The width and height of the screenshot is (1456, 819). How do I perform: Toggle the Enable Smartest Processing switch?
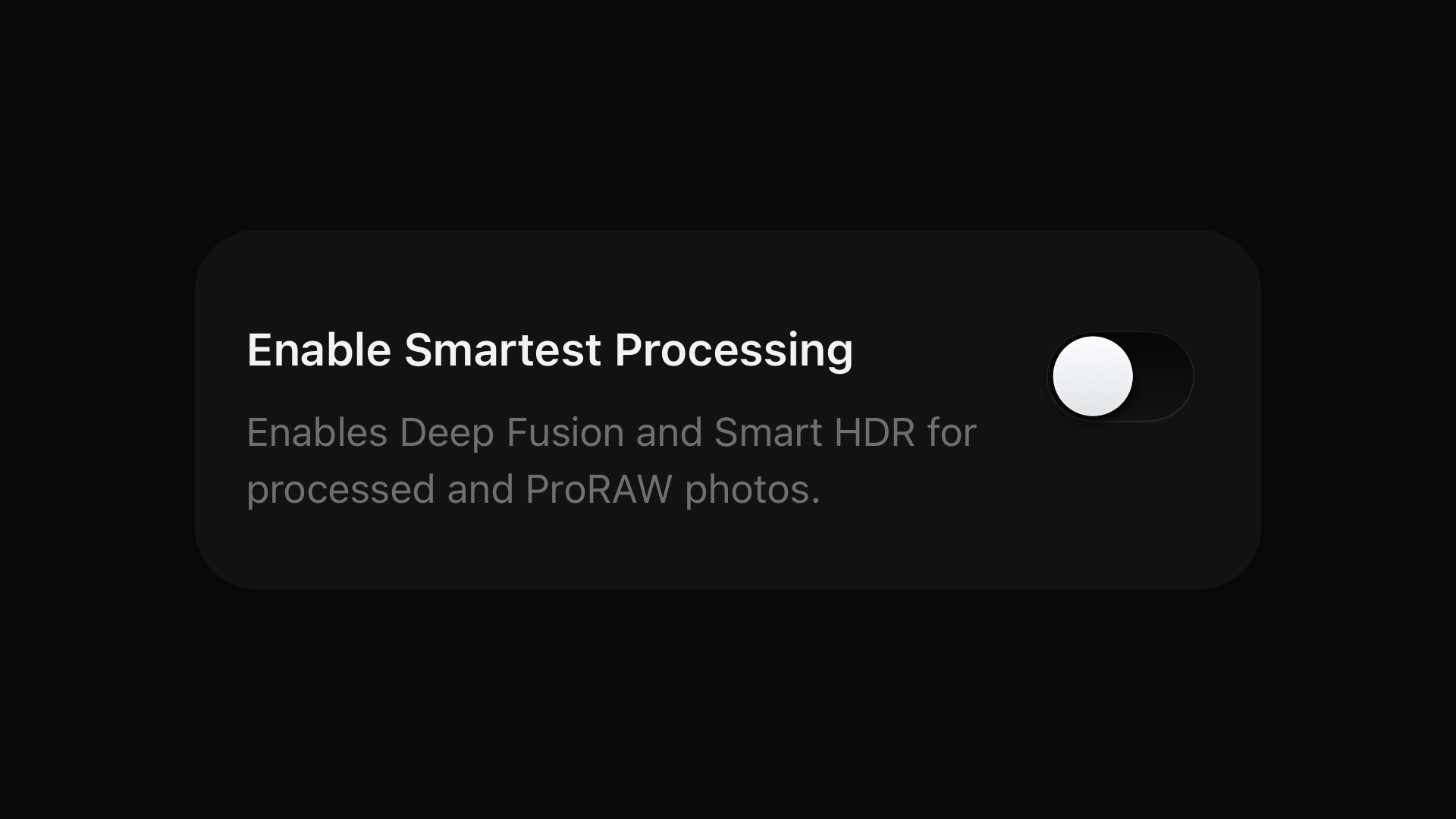point(1120,376)
